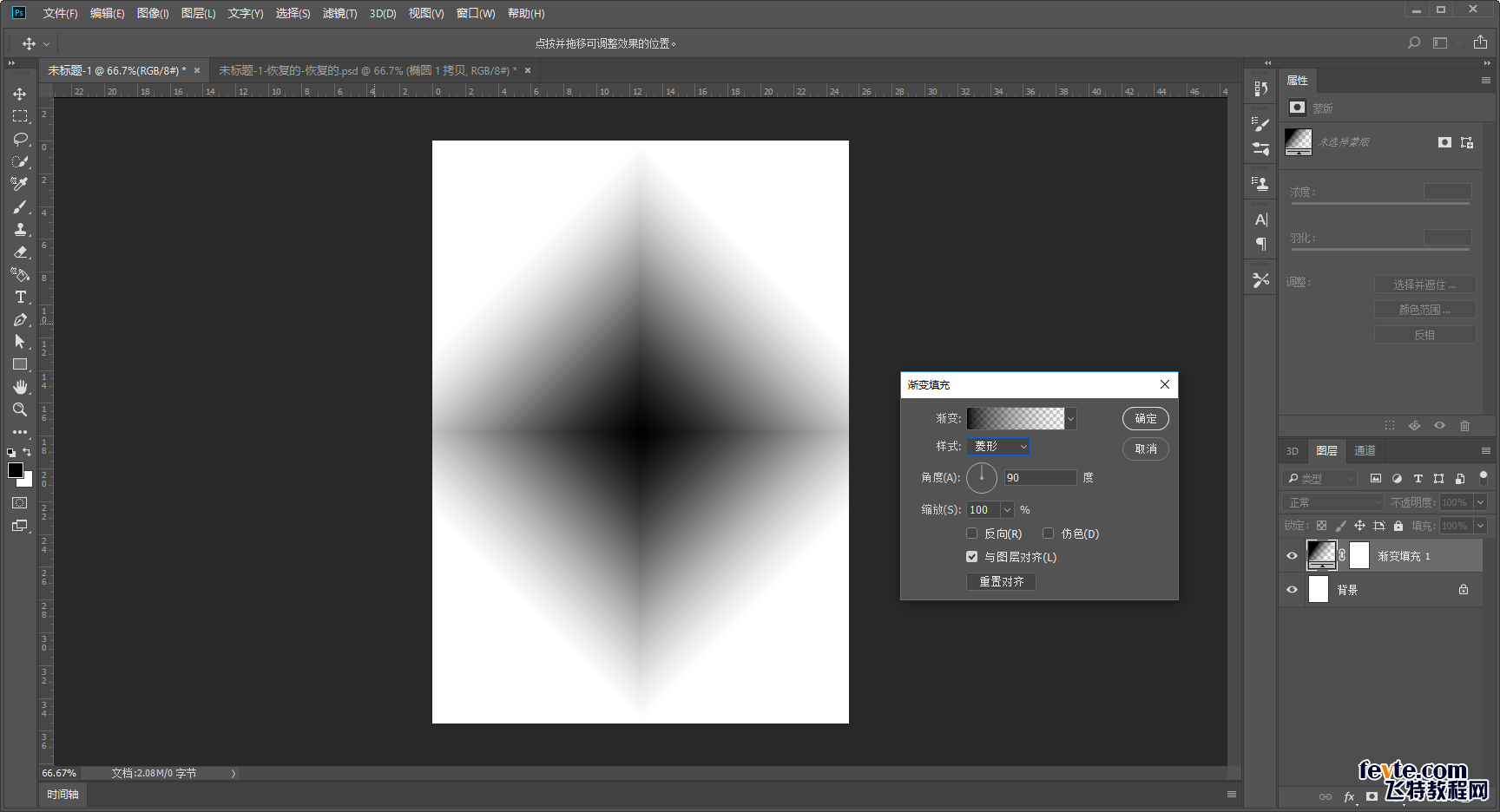Toggle Quick Mask mode icon

tap(20, 503)
